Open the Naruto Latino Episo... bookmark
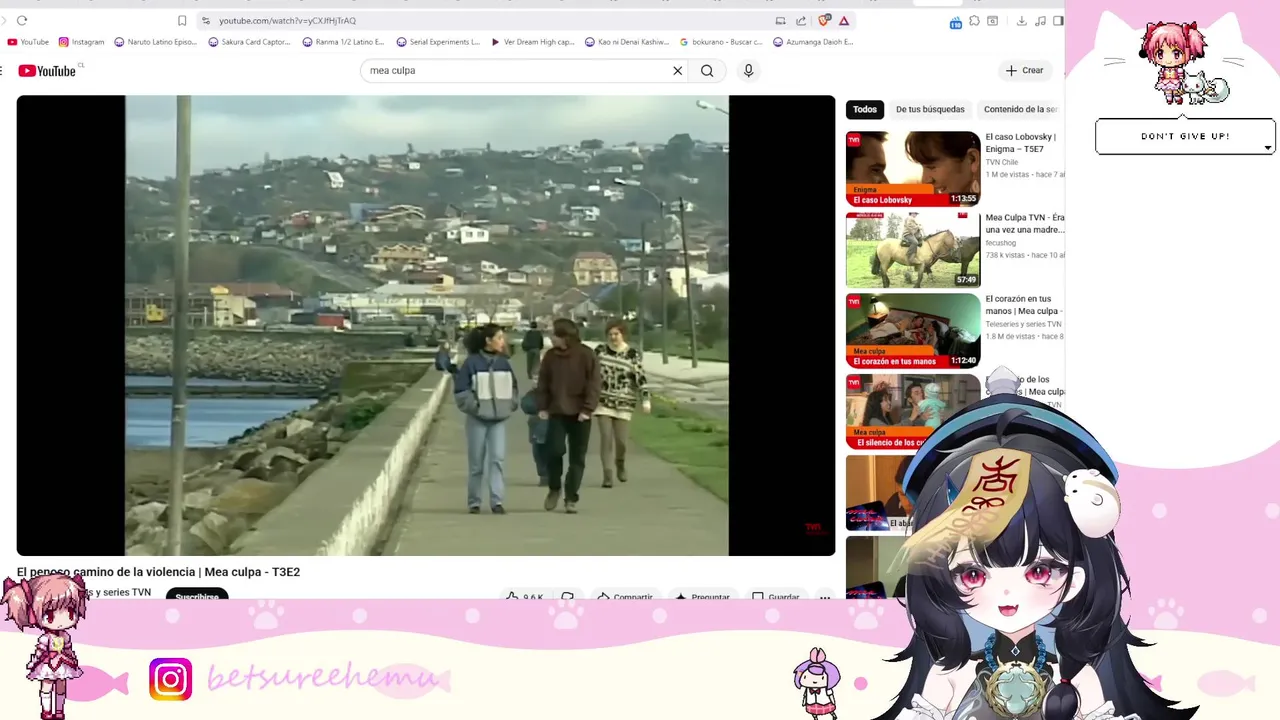1280x720 pixels. (x=156, y=42)
